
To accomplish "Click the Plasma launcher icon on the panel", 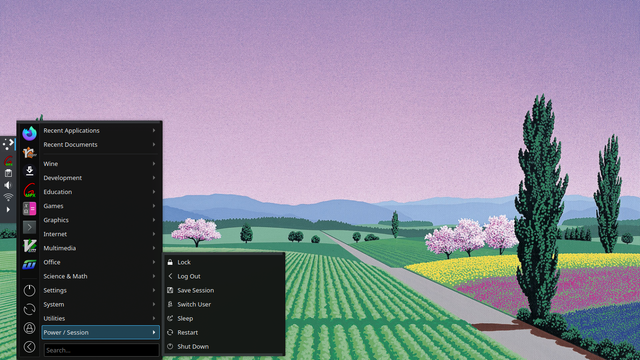I will [x=8, y=144].
